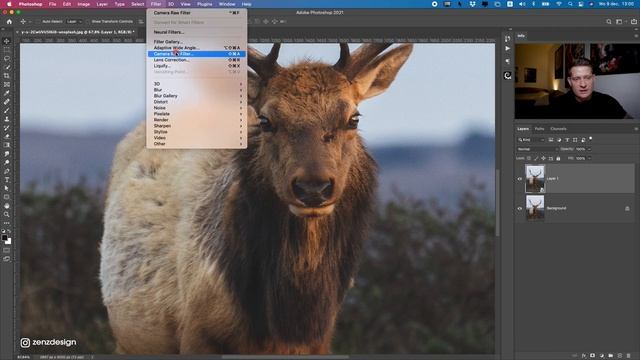
Task: Toggle Show Transform Controls checkbox
Action: (88, 21)
